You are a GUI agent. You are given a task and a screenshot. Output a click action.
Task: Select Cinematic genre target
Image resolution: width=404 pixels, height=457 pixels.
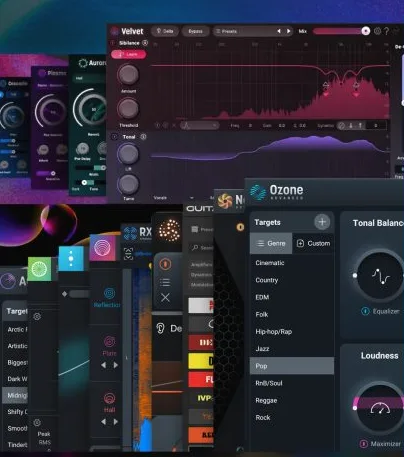coord(292,263)
